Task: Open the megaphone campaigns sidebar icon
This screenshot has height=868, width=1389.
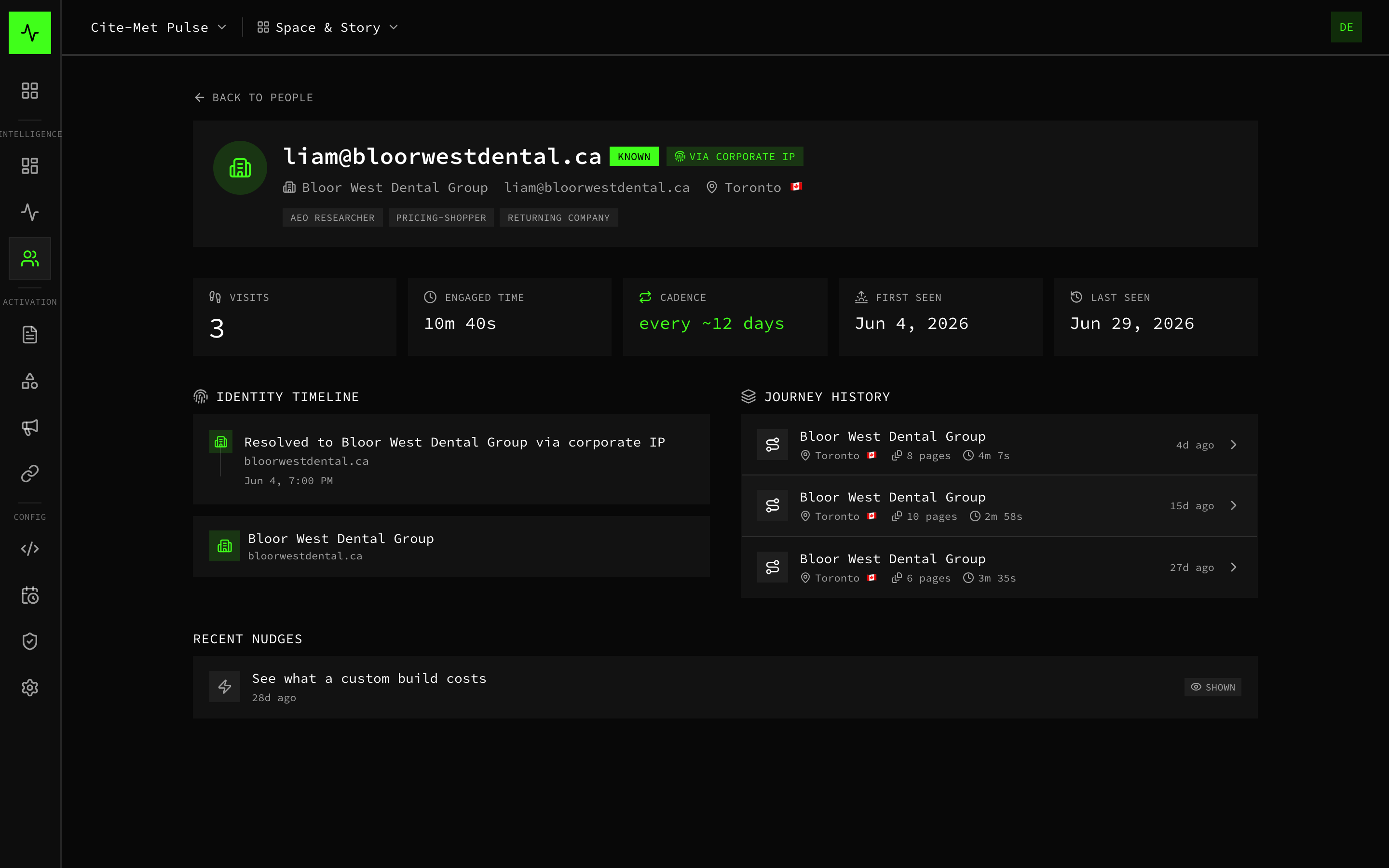Action: tap(30, 427)
